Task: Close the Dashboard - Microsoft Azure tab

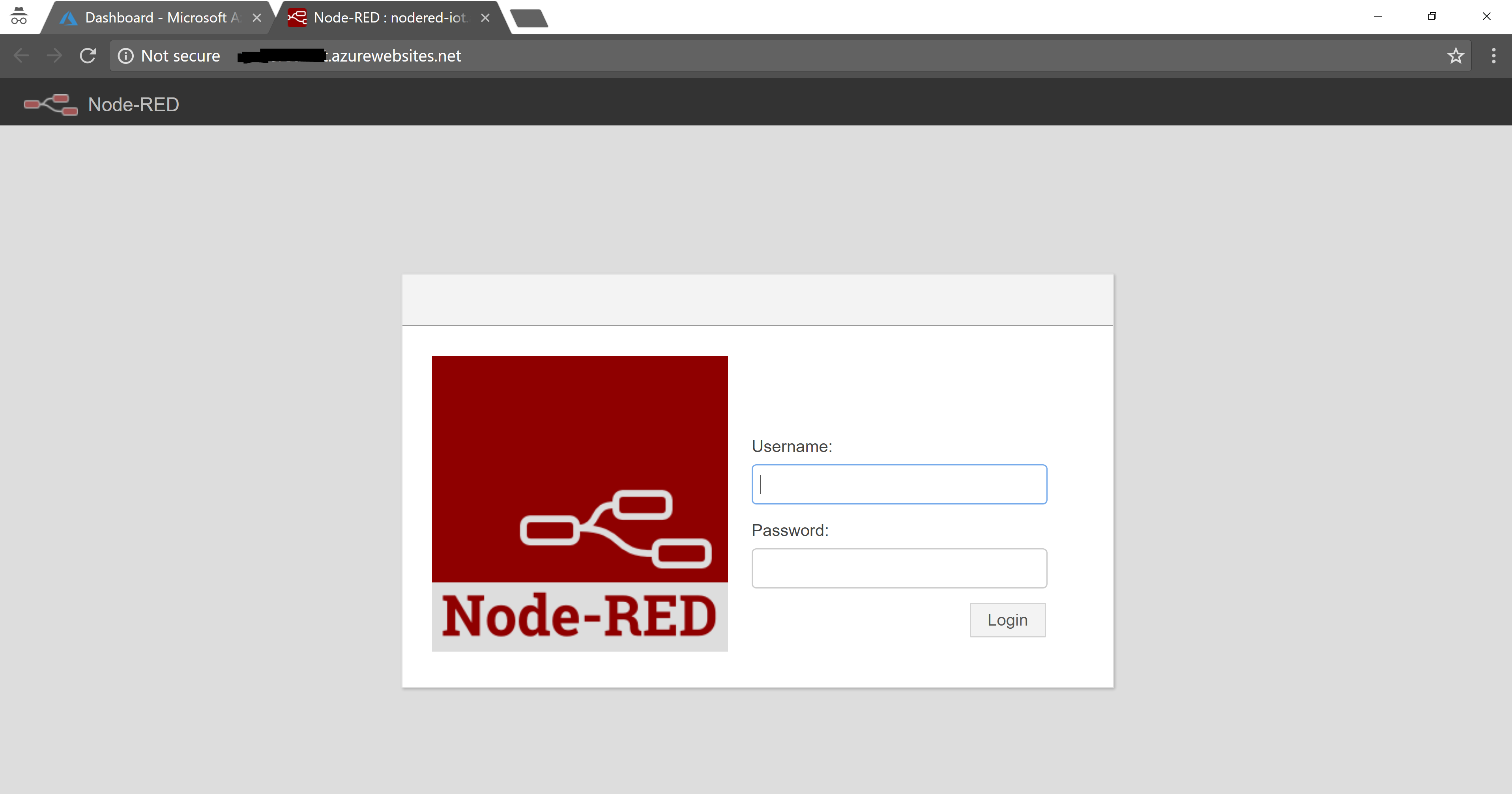Action: click(256, 18)
